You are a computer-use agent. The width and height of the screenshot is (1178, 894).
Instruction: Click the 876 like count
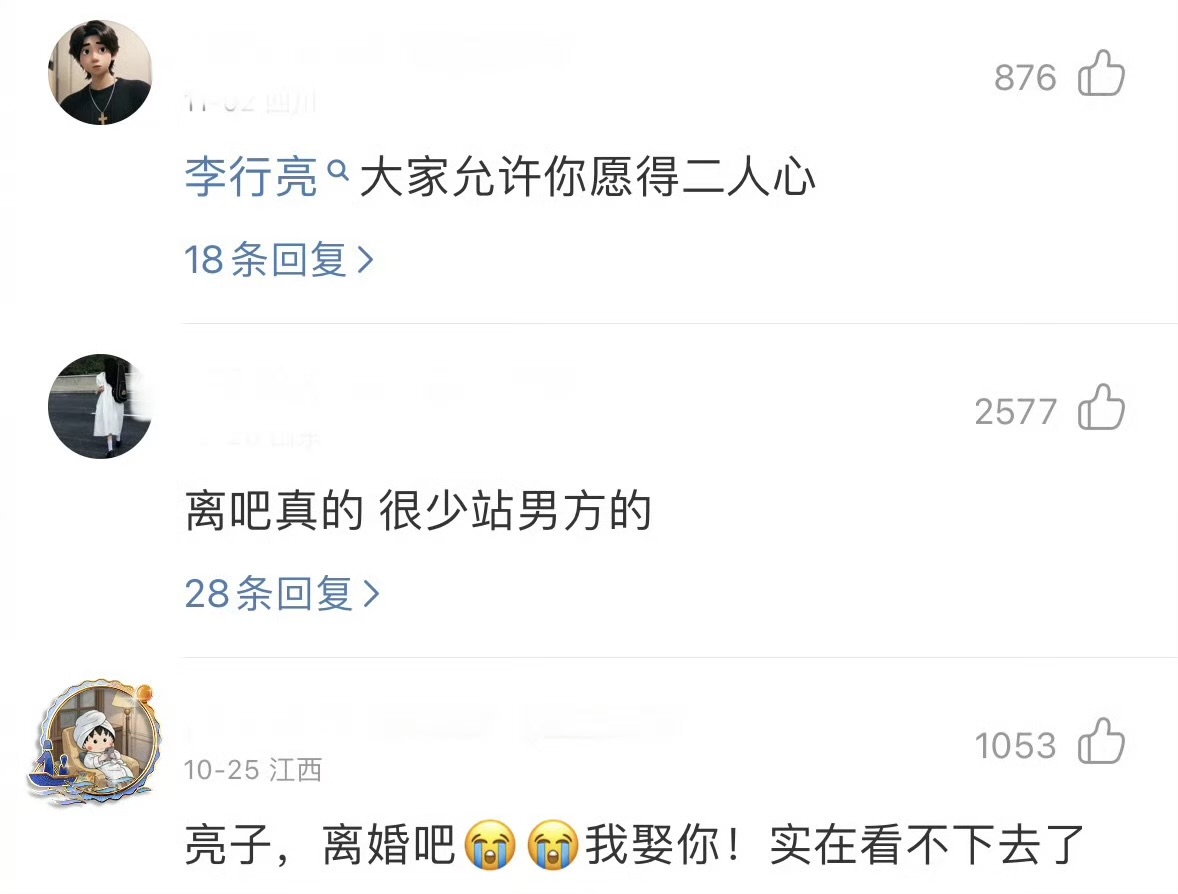point(1025,77)
